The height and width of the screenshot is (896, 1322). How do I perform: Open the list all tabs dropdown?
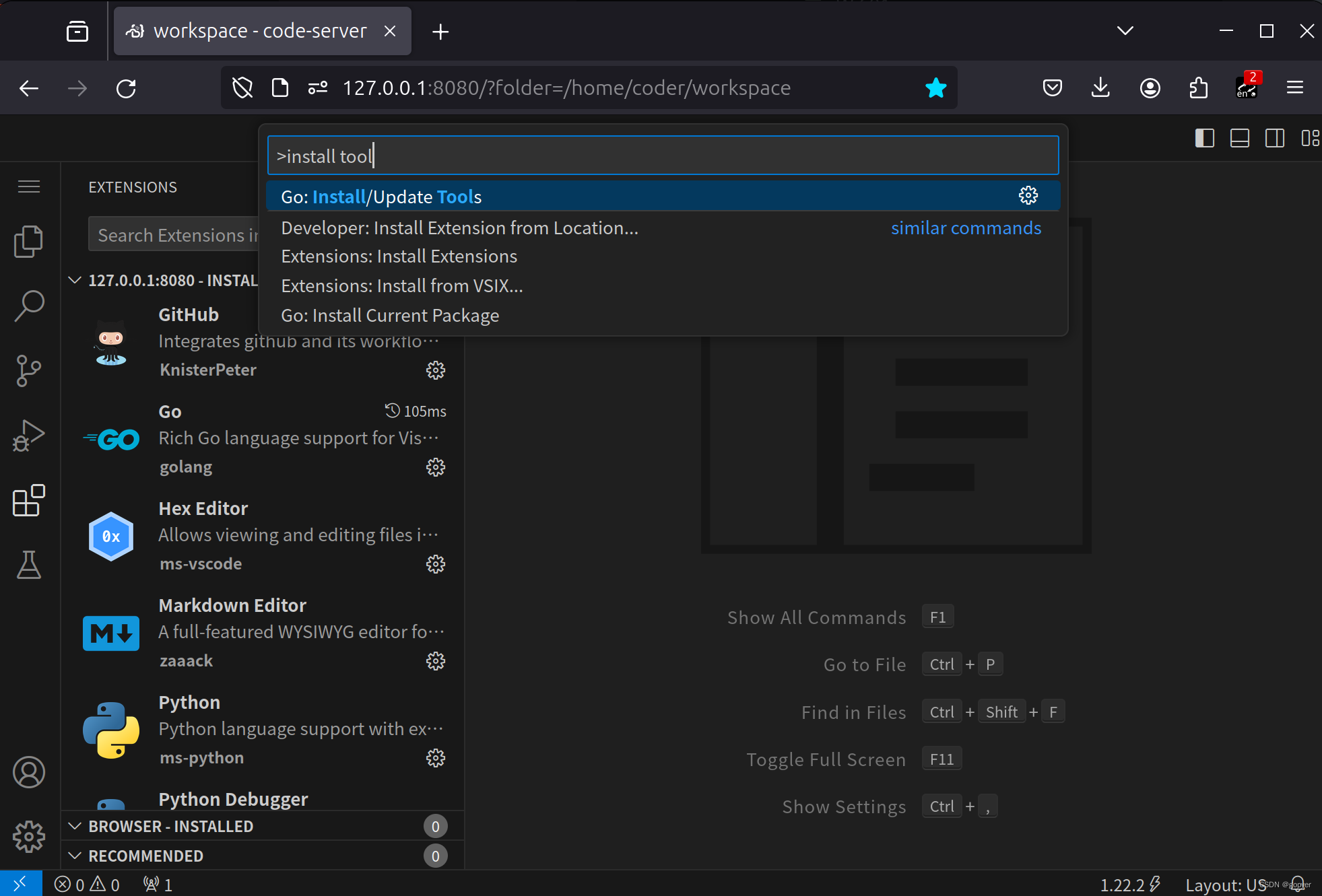[x=1125, y=31]
